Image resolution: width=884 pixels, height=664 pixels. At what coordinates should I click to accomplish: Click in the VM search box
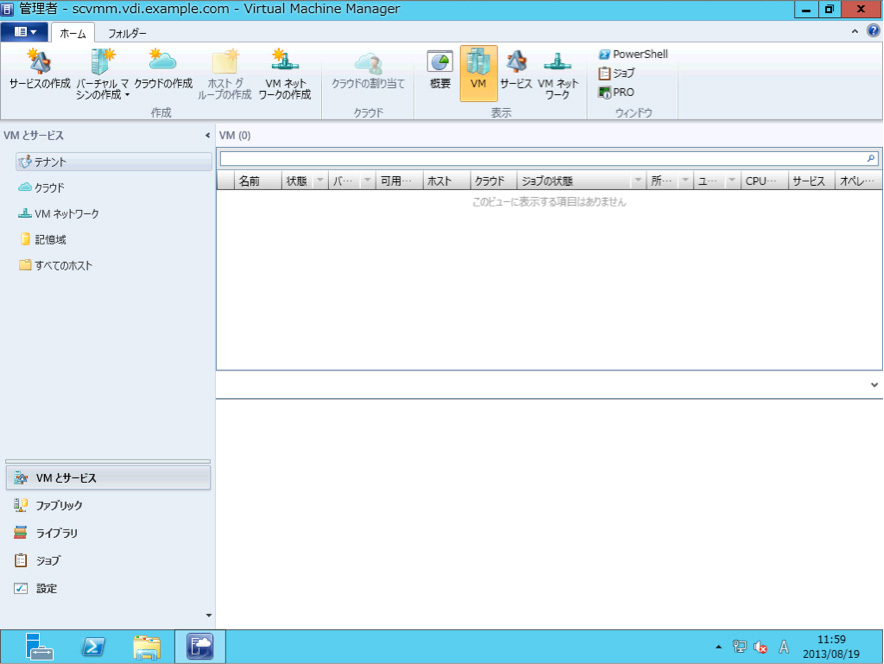click(541, 158)
